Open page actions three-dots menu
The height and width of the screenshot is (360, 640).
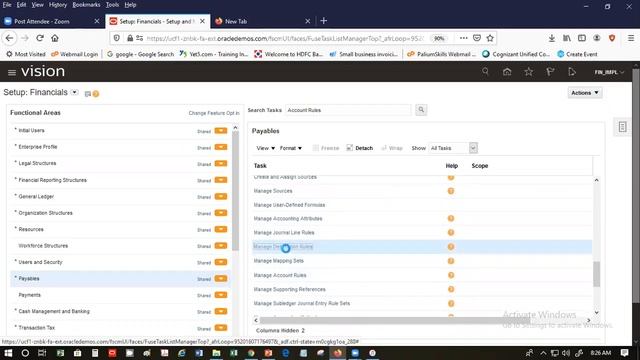(x=463, y=38)
